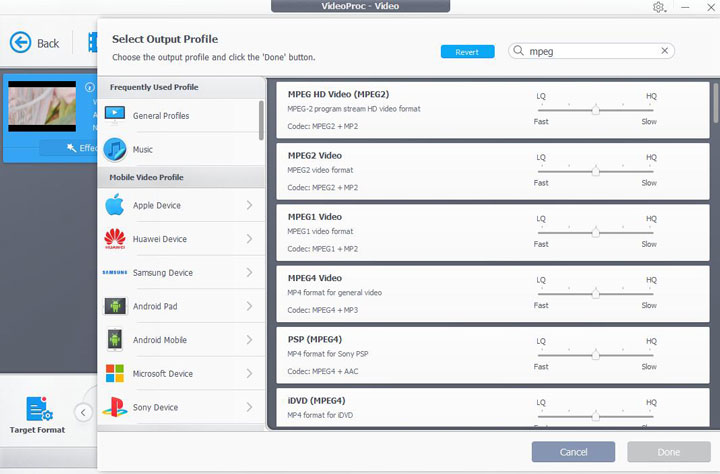
Task: Click the Huawei Device logo icon
Action: coord(115,239)
